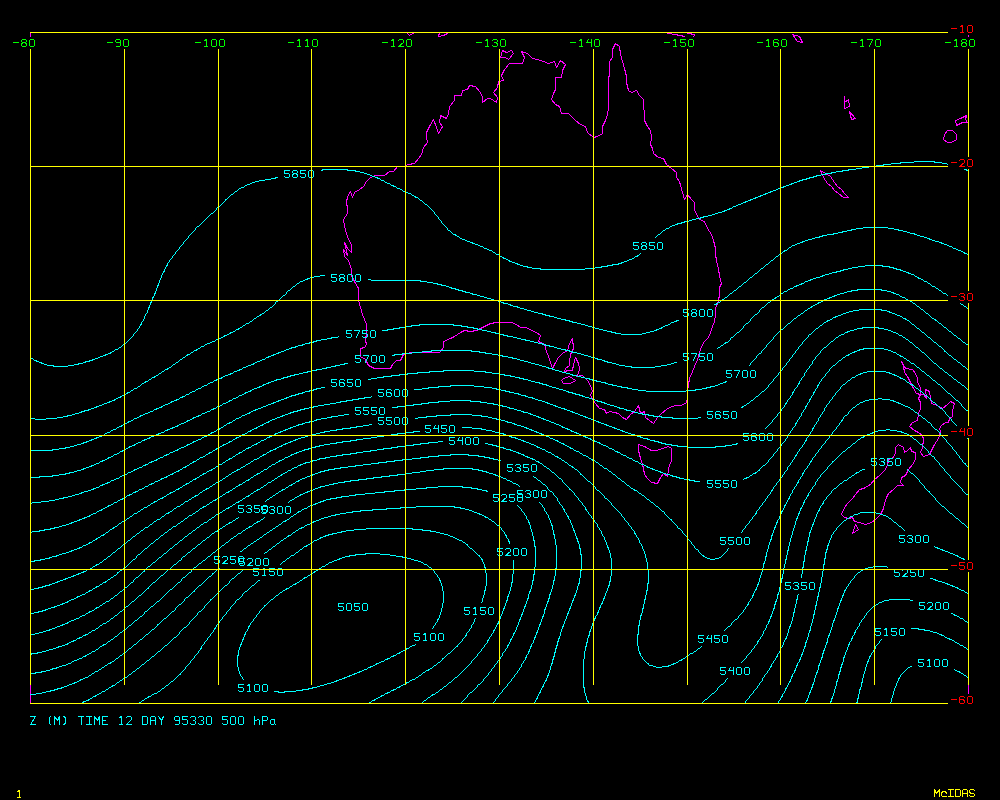Click the -100 longitude label at top
The height and width of the screenshot is (800, 1000).
210,43
